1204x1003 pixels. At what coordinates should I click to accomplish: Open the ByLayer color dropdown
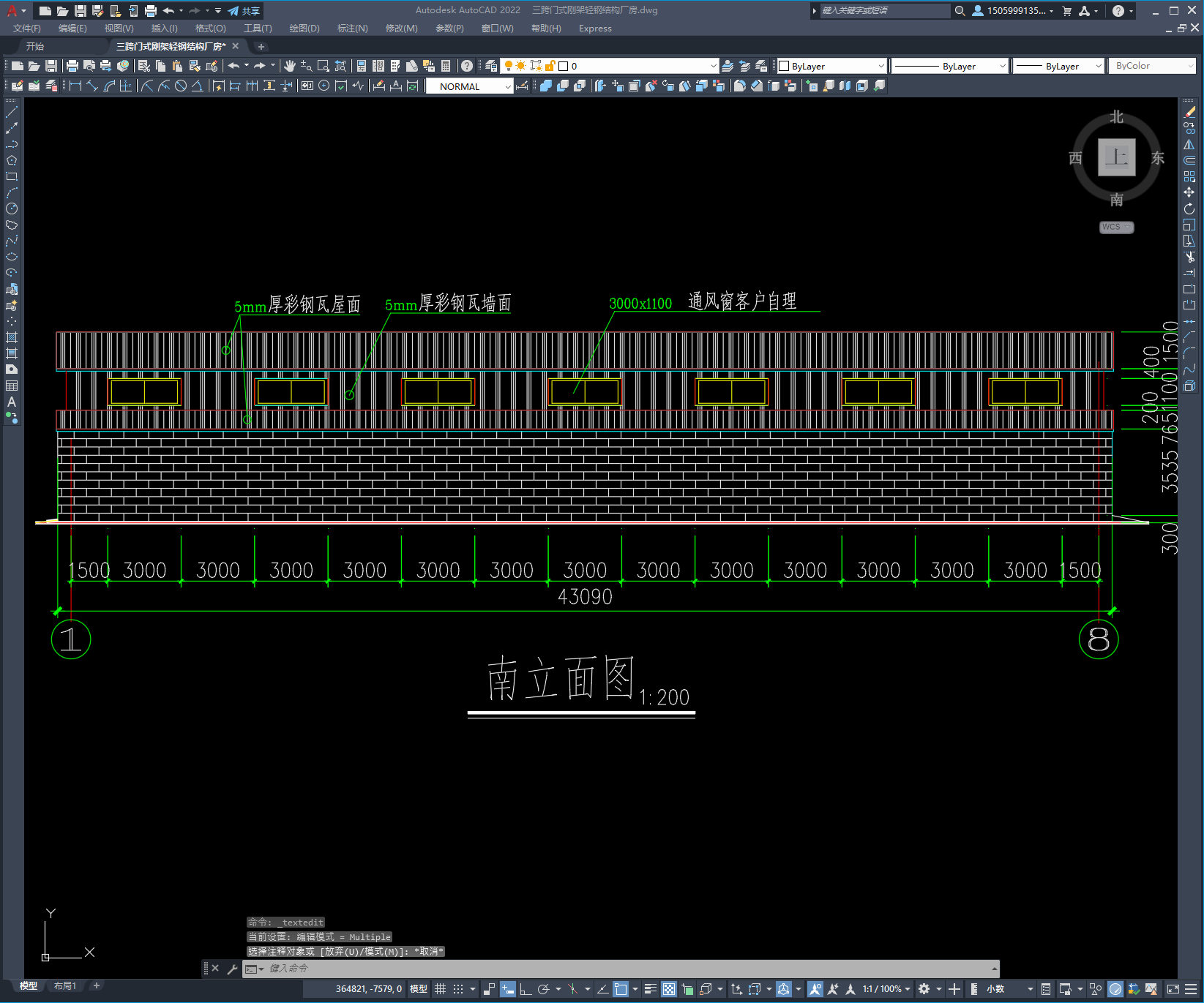pyautogui.click(x=831, y=66)
